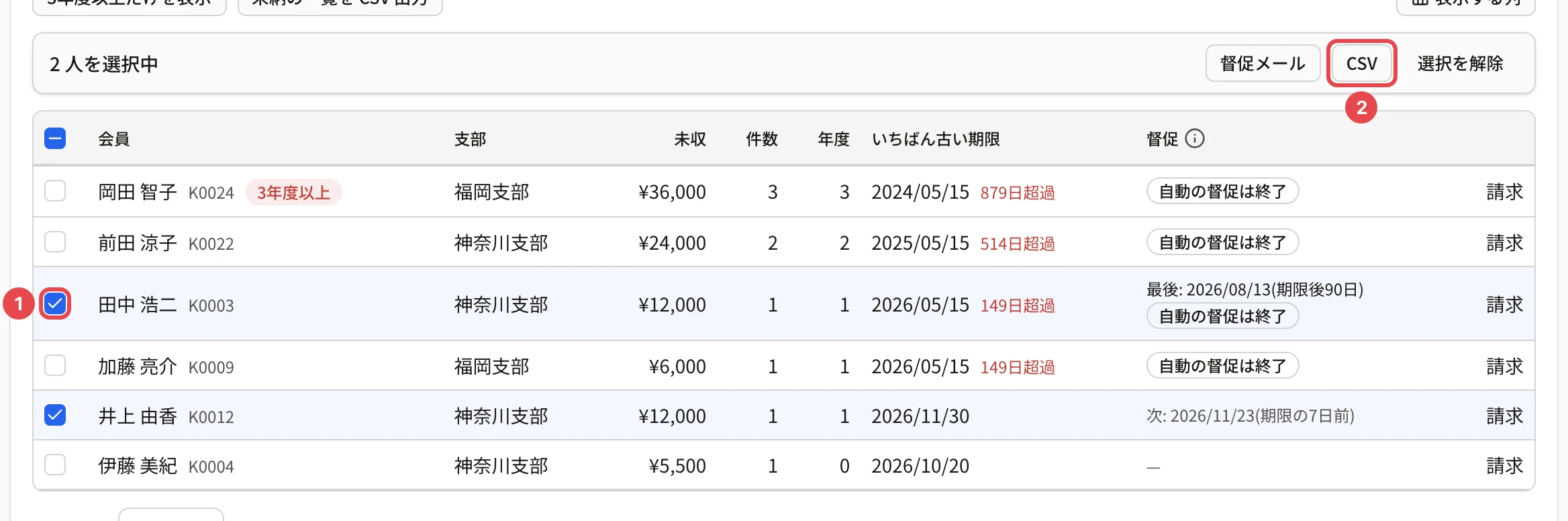Click the 未収 column header

(x=690, y=139)
